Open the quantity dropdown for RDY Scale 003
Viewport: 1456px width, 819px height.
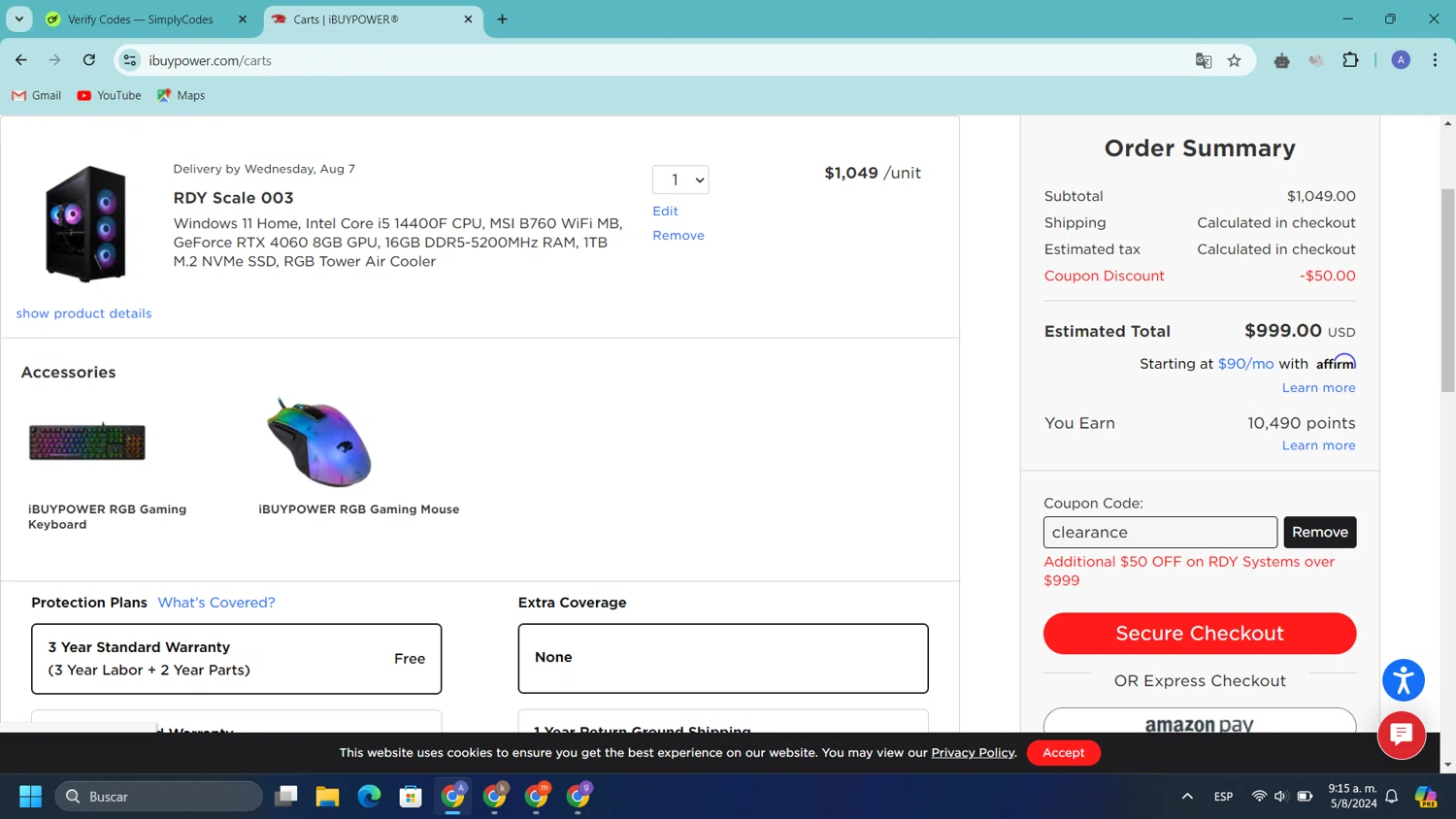[x=680, y=180]
